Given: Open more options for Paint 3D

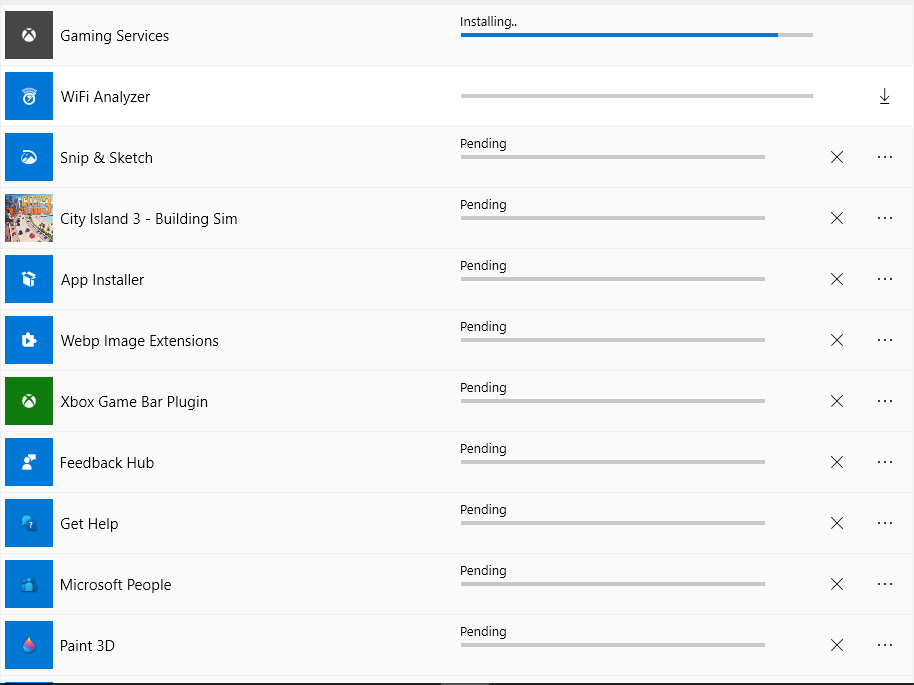Looking at the screenshot, I should pos(885,645).
